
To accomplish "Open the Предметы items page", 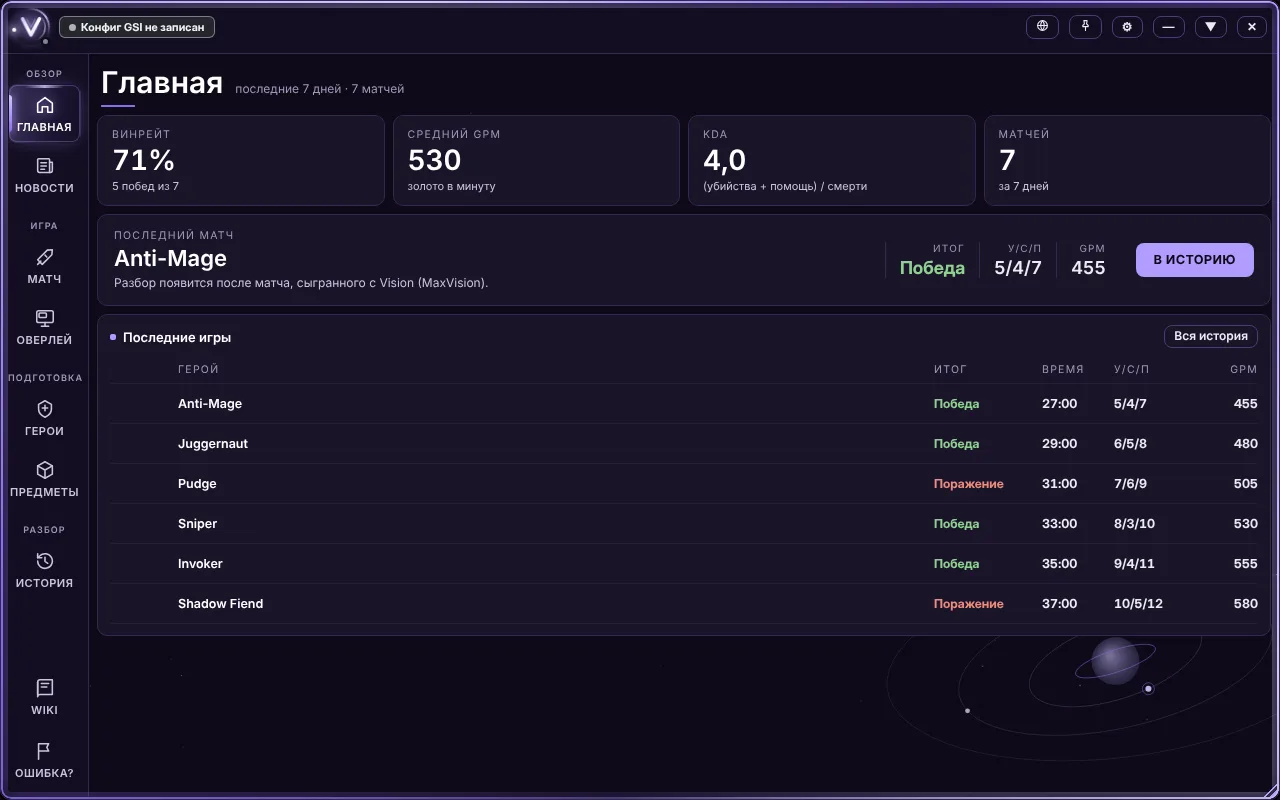I will click(x=44, y=479).
